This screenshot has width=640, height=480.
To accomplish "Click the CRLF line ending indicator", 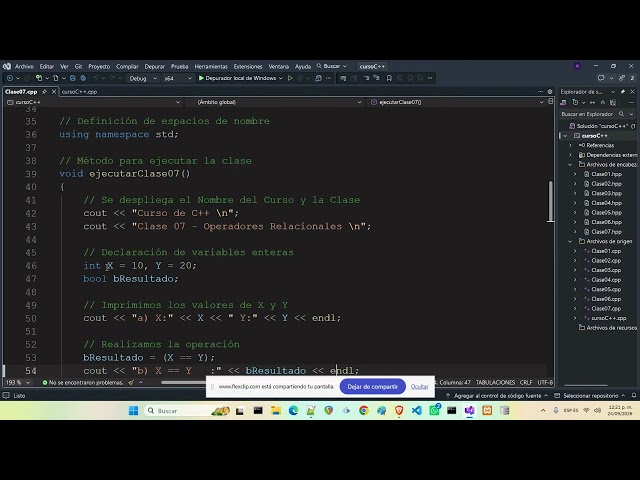I will [x=526, y=382].
